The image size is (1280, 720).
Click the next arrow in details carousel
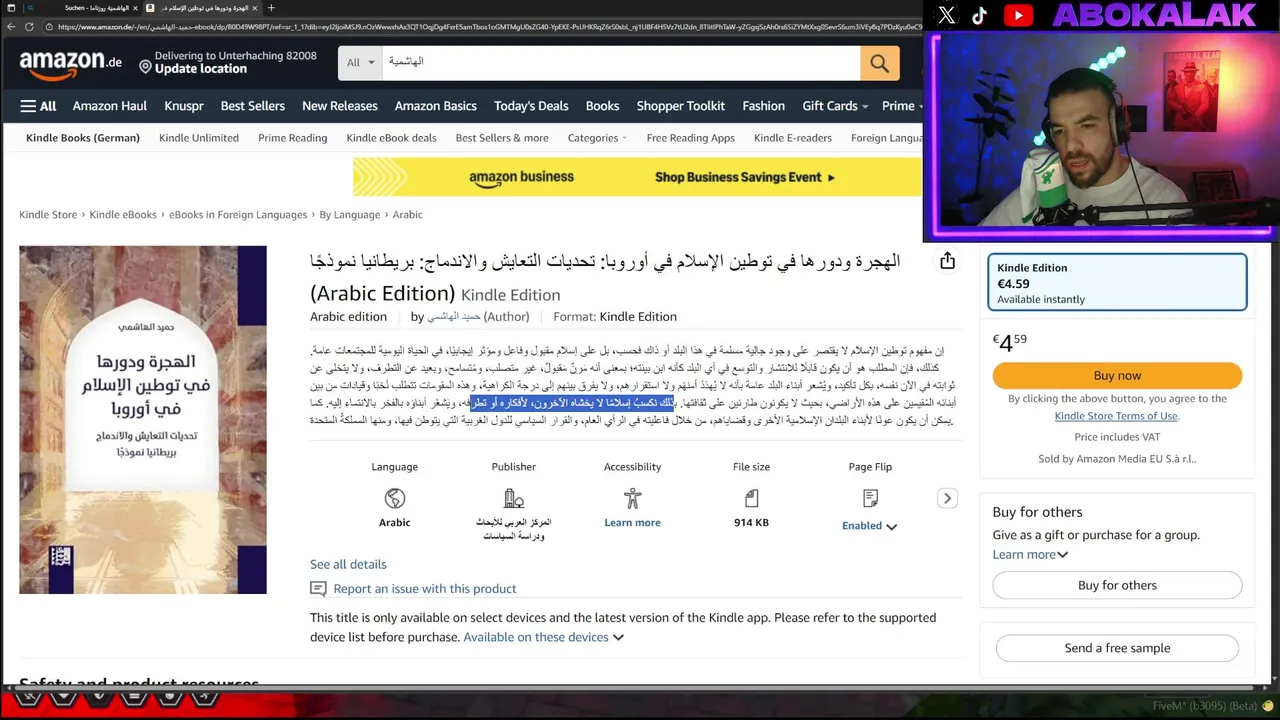pyautogui.click(x=947, y=498)
